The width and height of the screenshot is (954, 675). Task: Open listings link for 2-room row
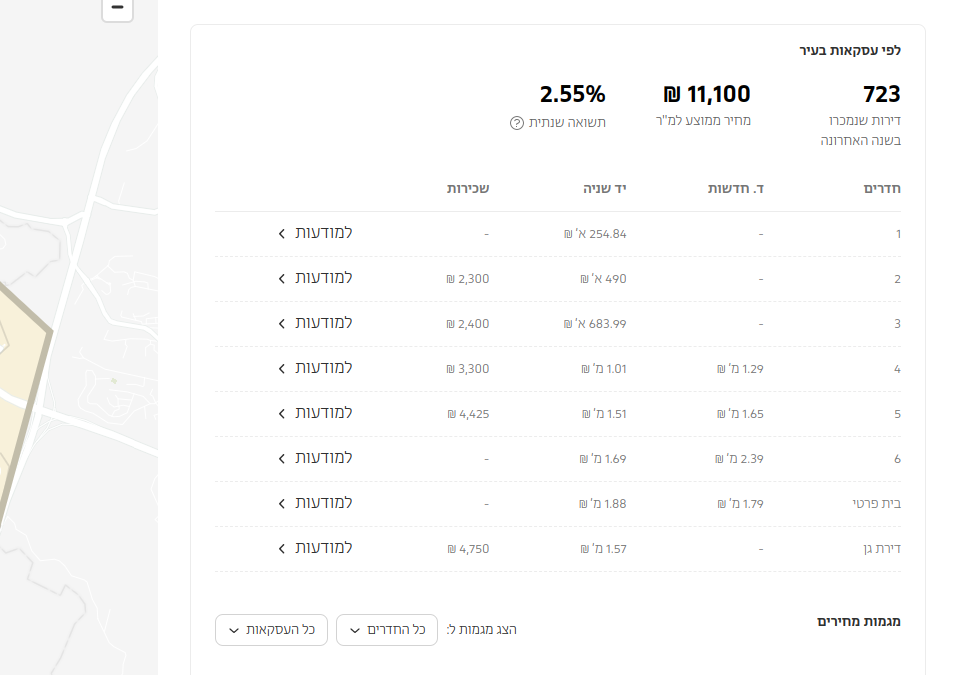tap(315, 278)
